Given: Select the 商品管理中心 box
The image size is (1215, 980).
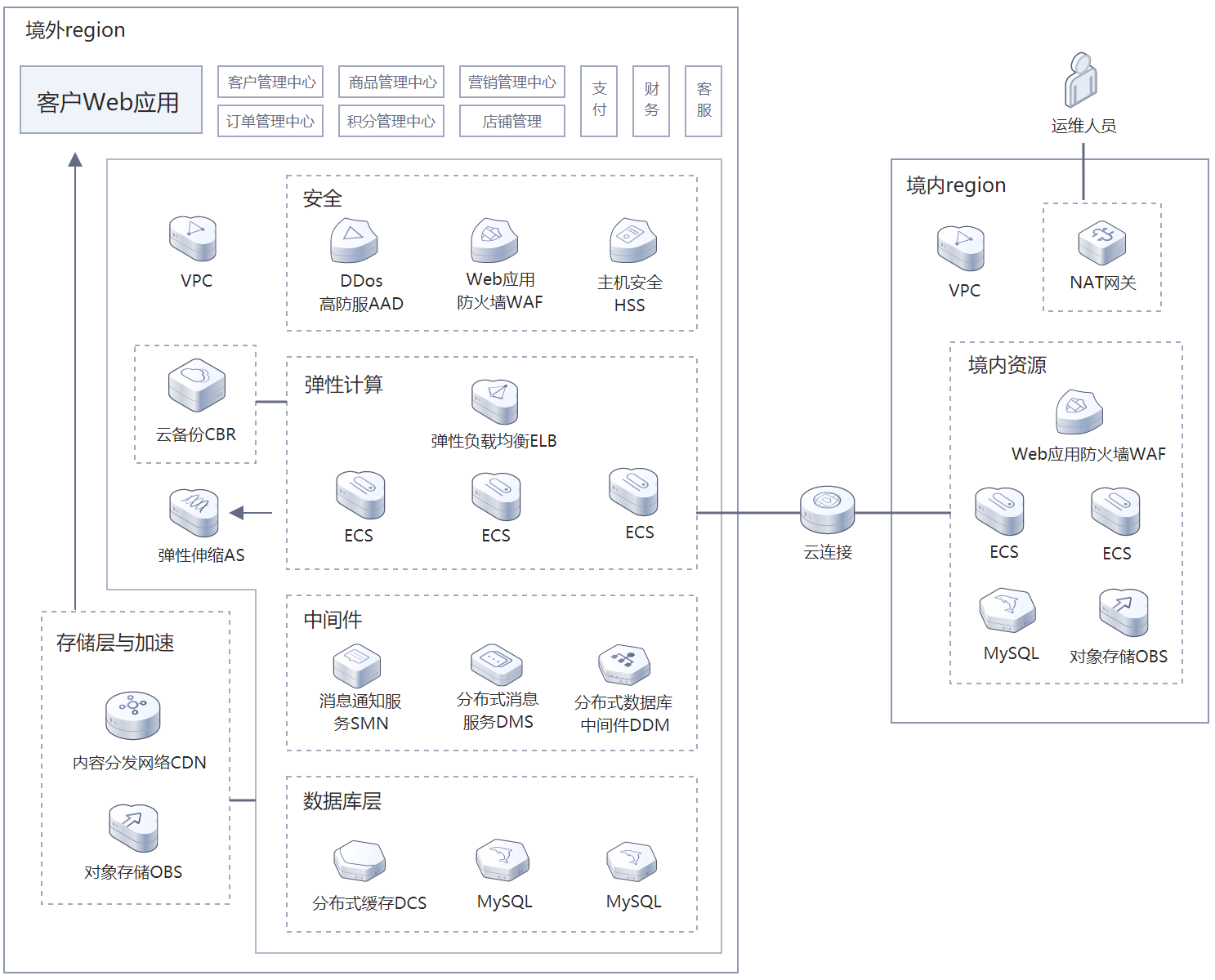Looking at the screenshot, I should coord(391,82).
